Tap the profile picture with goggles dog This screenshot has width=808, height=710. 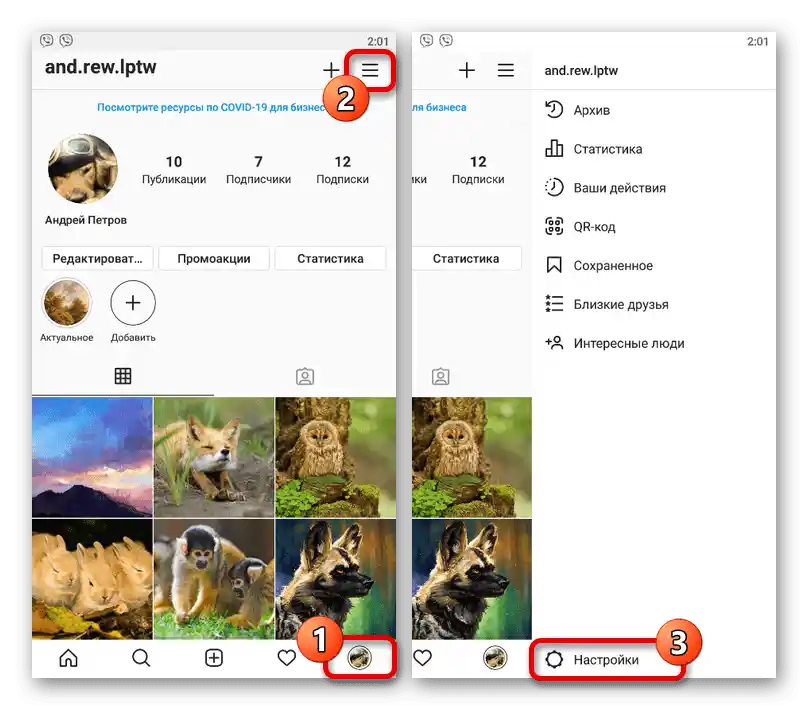coord(82,168)
